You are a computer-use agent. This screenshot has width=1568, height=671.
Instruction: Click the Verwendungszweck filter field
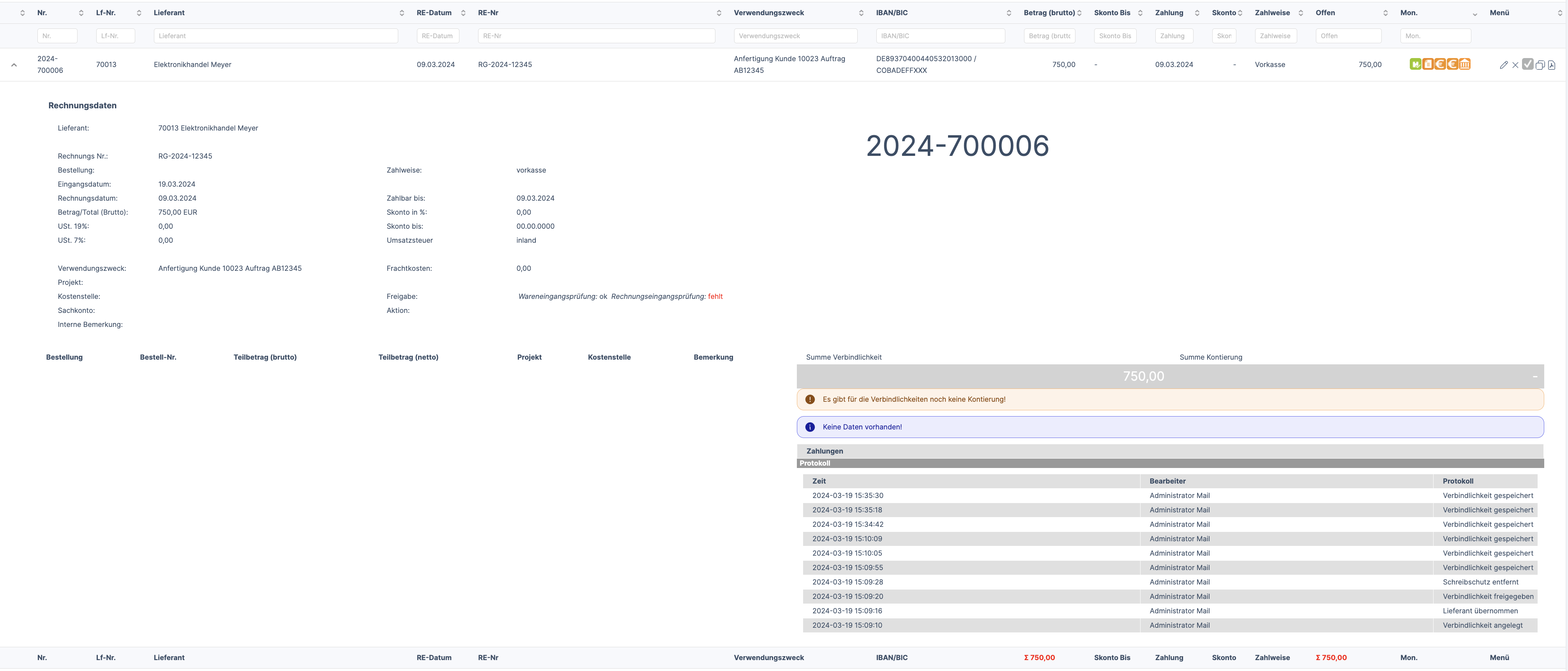coord(795,36)
